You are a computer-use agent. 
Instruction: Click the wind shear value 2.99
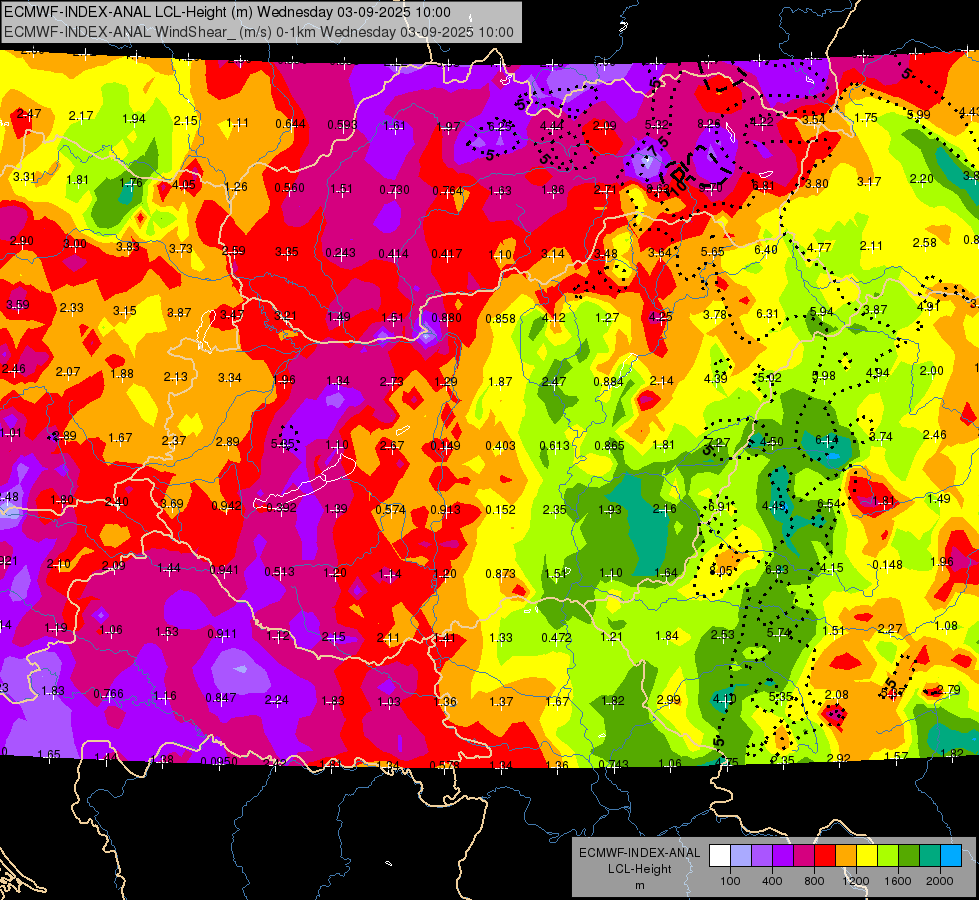668,700
